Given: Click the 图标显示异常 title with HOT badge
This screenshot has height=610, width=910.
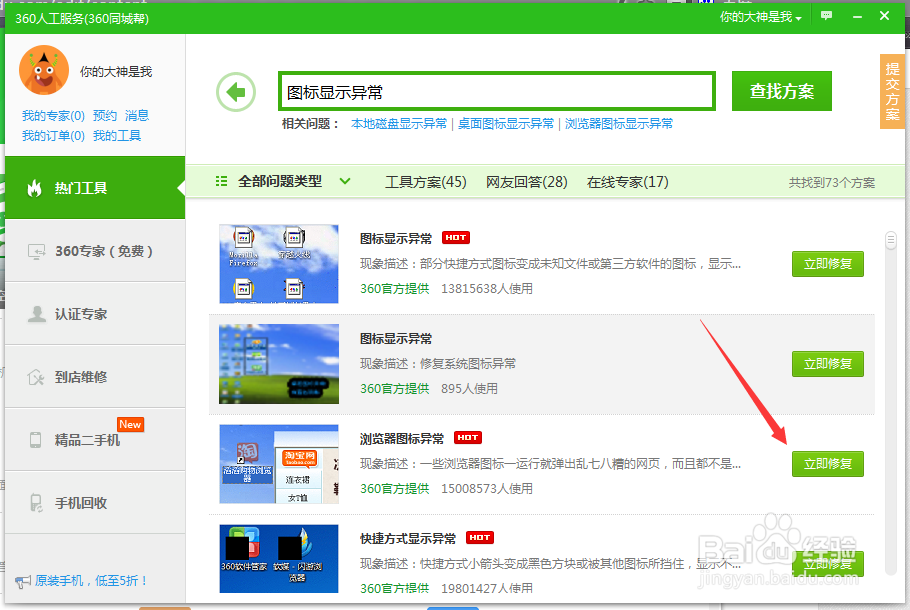Looking at the screenshot, I should coord(396,239).
